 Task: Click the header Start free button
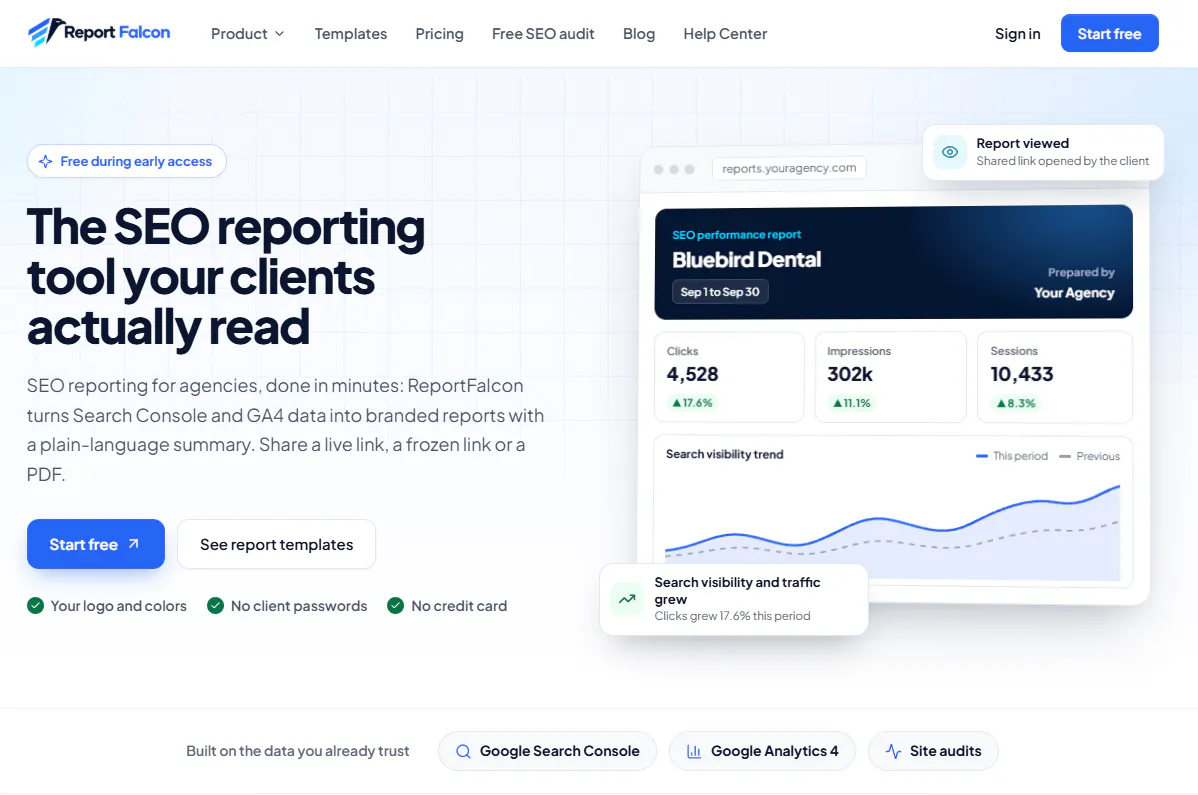click(1109, 33)
